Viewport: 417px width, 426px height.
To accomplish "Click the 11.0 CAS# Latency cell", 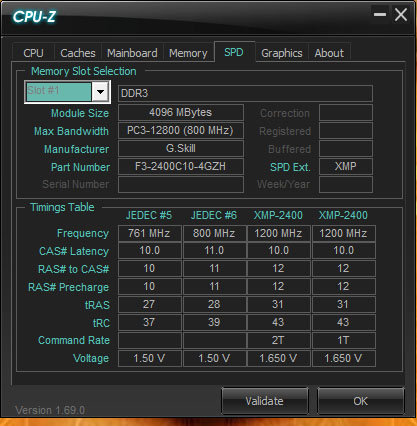I will point(214,251).
